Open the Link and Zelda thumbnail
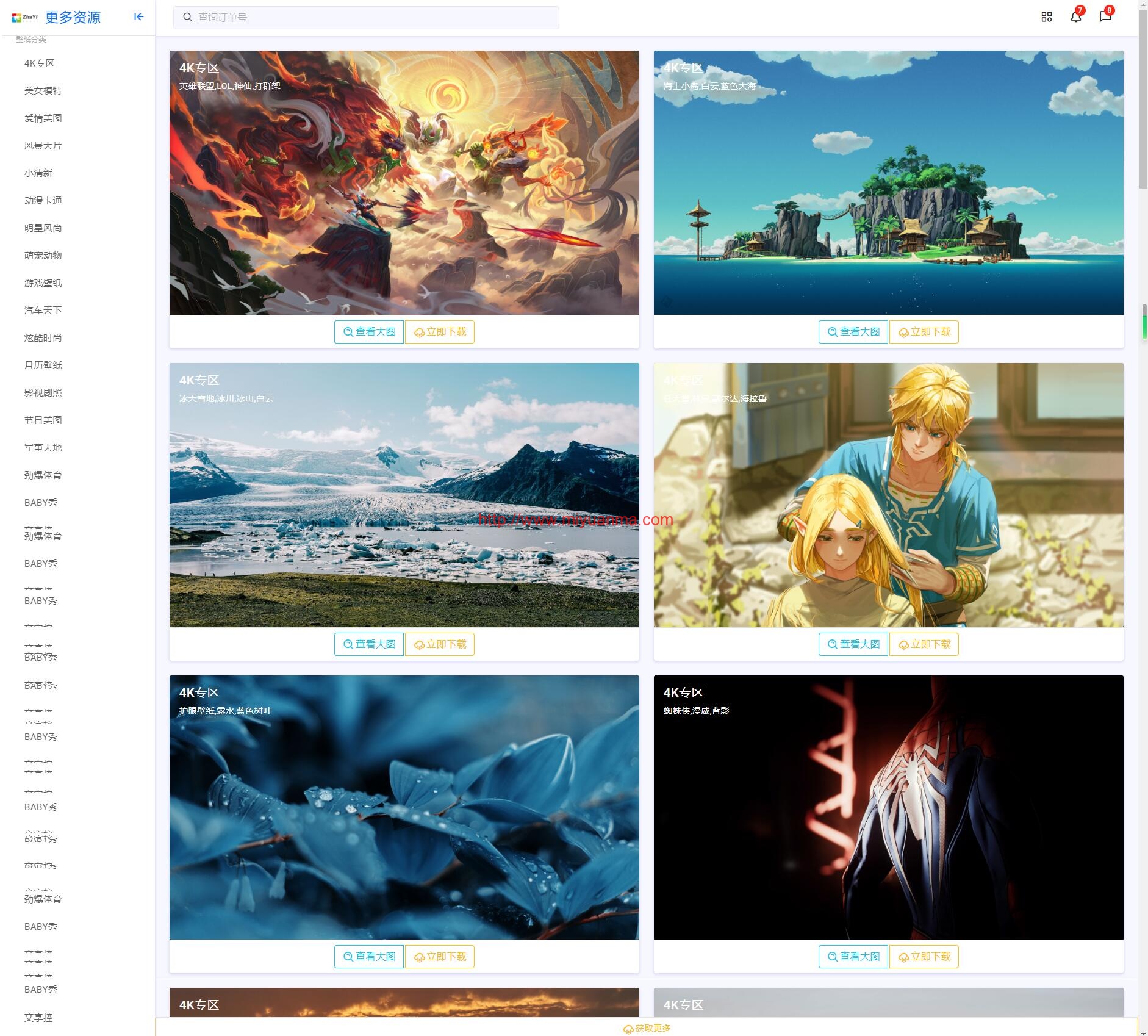 (x=889, y=495)
